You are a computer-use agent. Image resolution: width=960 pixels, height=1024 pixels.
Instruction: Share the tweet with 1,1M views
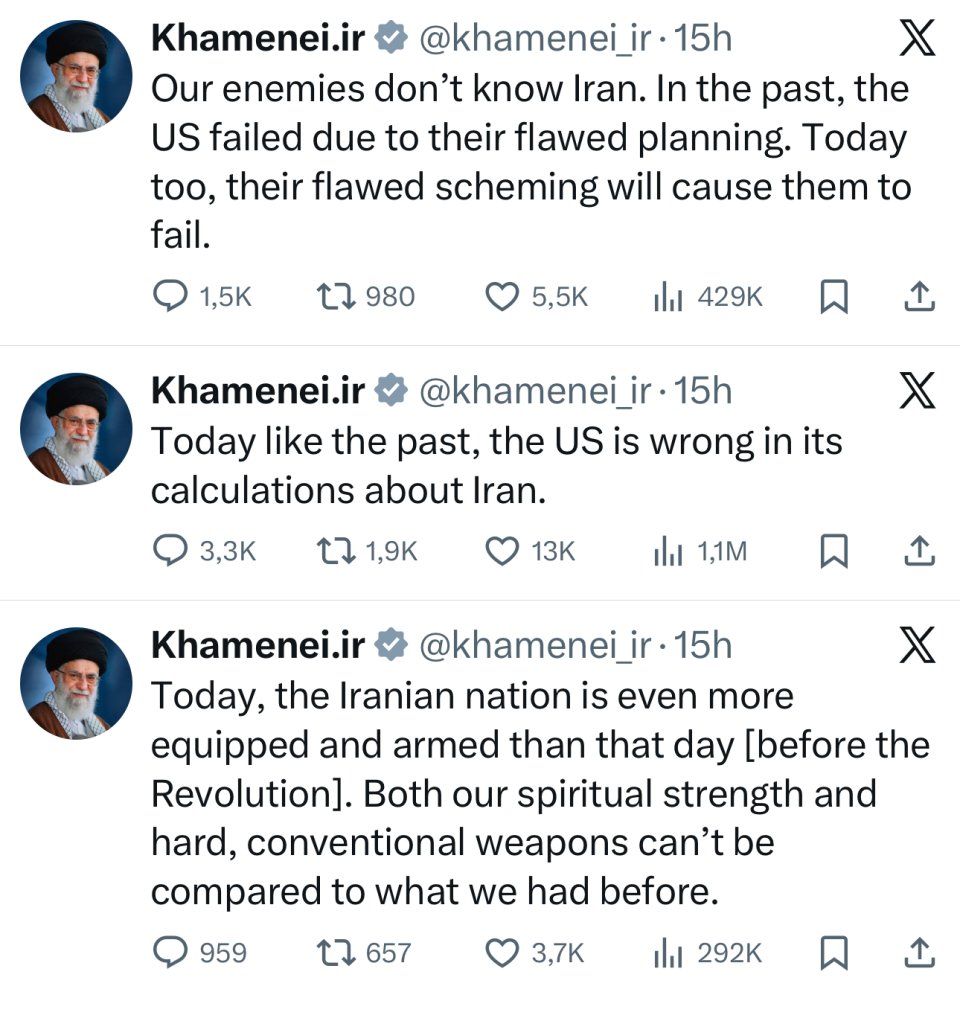919,551
